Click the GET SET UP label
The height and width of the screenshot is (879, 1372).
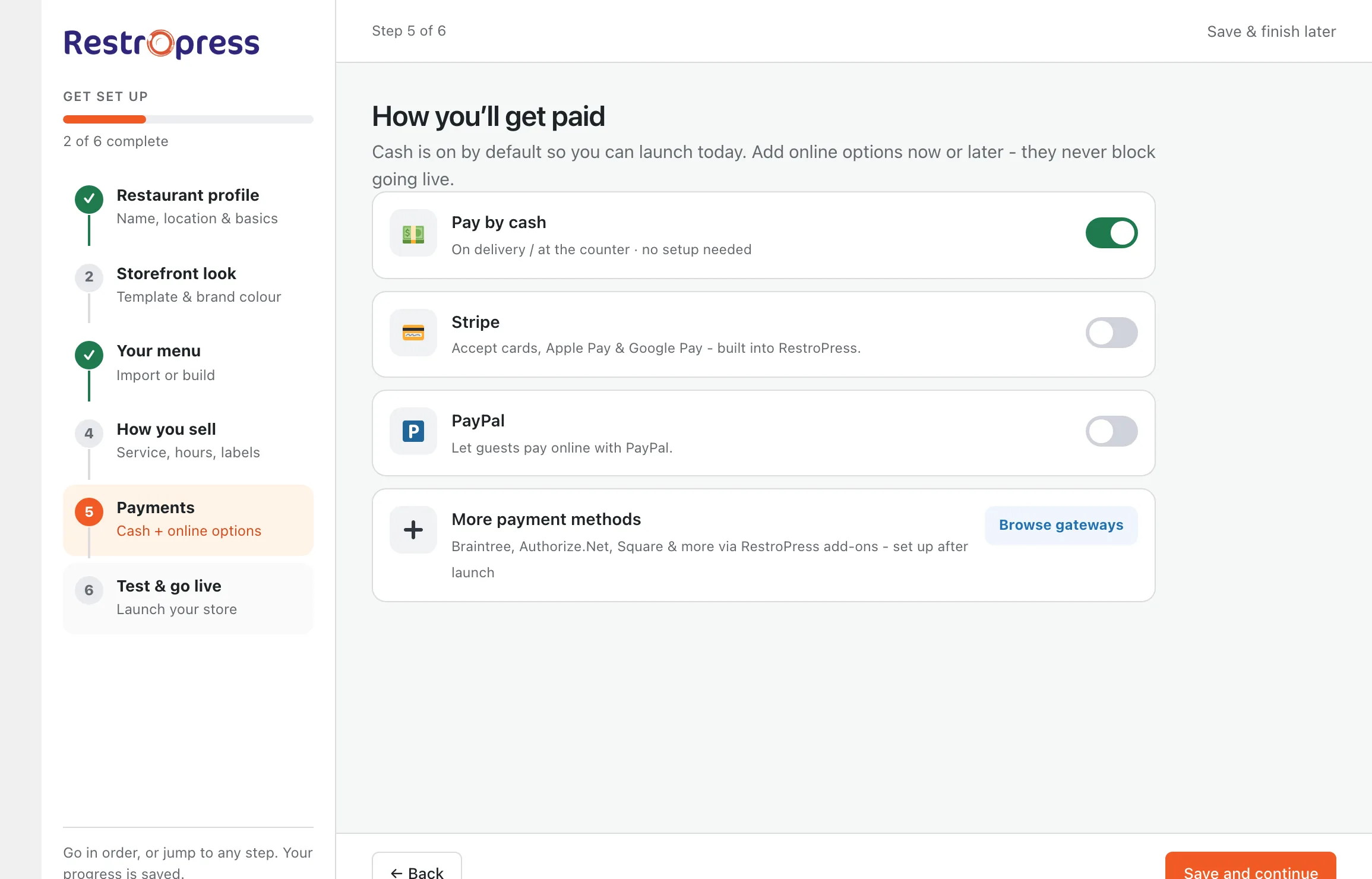(106, 97)
